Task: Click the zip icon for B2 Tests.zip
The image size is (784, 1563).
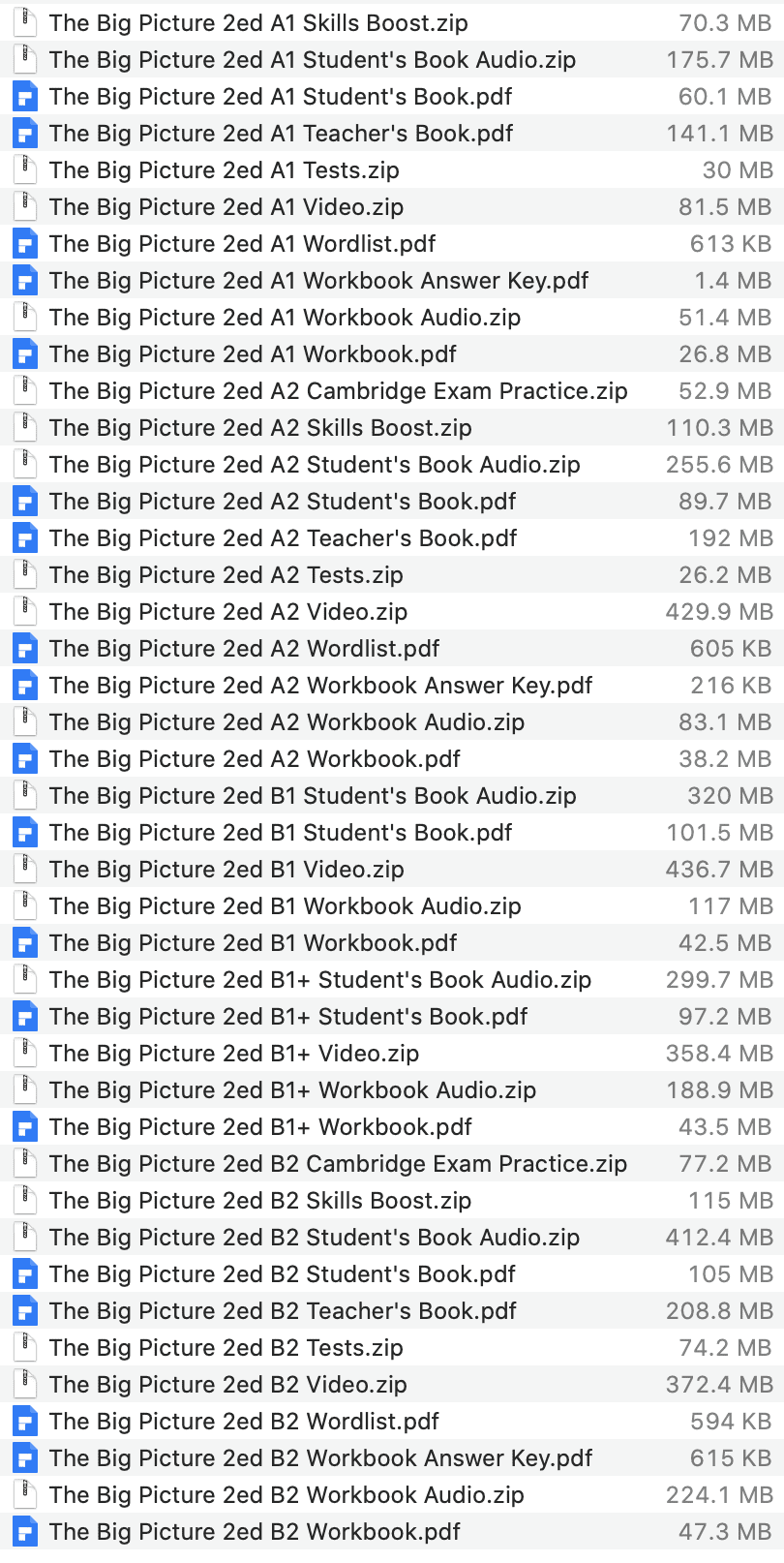Action: [25, 1348]
